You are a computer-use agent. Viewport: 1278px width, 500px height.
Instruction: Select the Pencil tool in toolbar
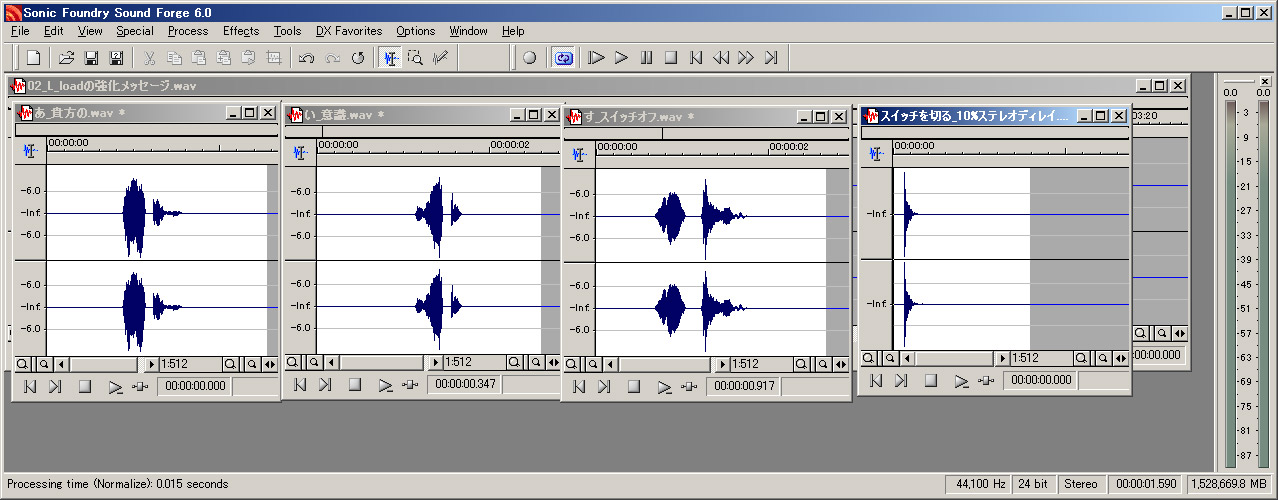[x=439, y=58]
